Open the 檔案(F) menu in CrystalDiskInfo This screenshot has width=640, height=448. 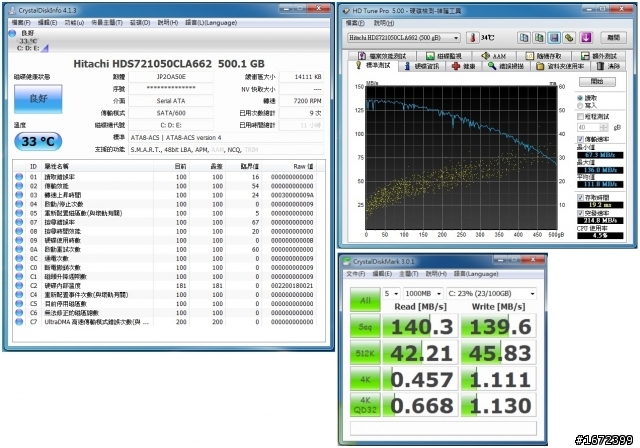coord(21,23)
